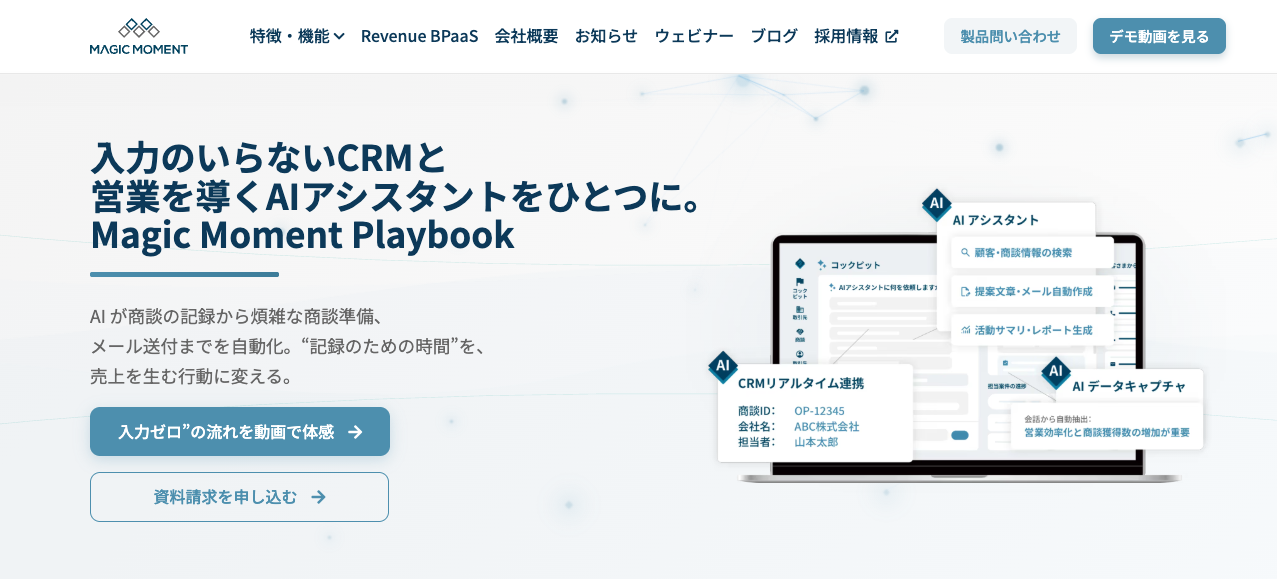
Task: Click the Magic Moment logo
Action: coord(138,36)
